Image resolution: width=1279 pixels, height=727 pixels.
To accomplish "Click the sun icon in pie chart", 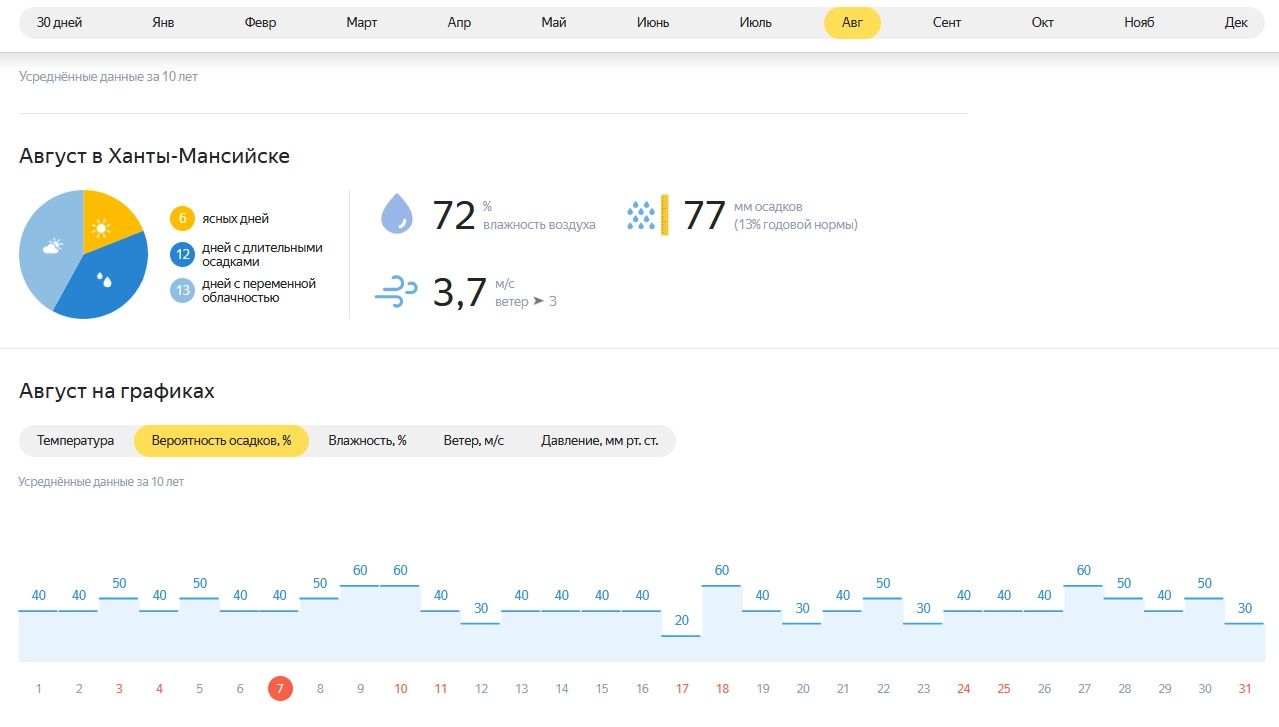I will (101, 228).
